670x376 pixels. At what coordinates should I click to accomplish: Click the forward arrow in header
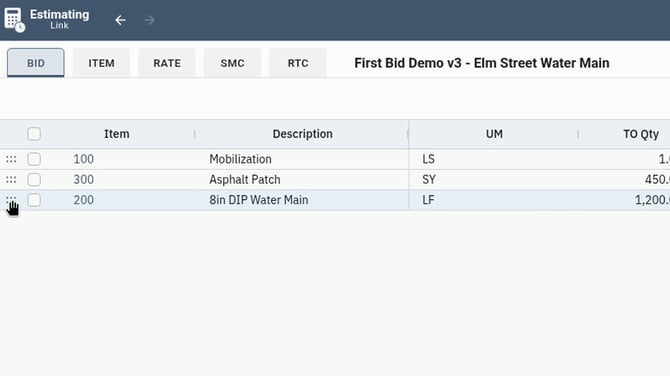point(150,20)
